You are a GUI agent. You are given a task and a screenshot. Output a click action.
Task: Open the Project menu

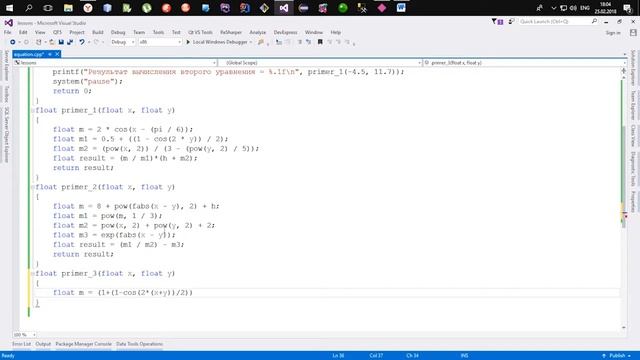click(x=77, y=32)
